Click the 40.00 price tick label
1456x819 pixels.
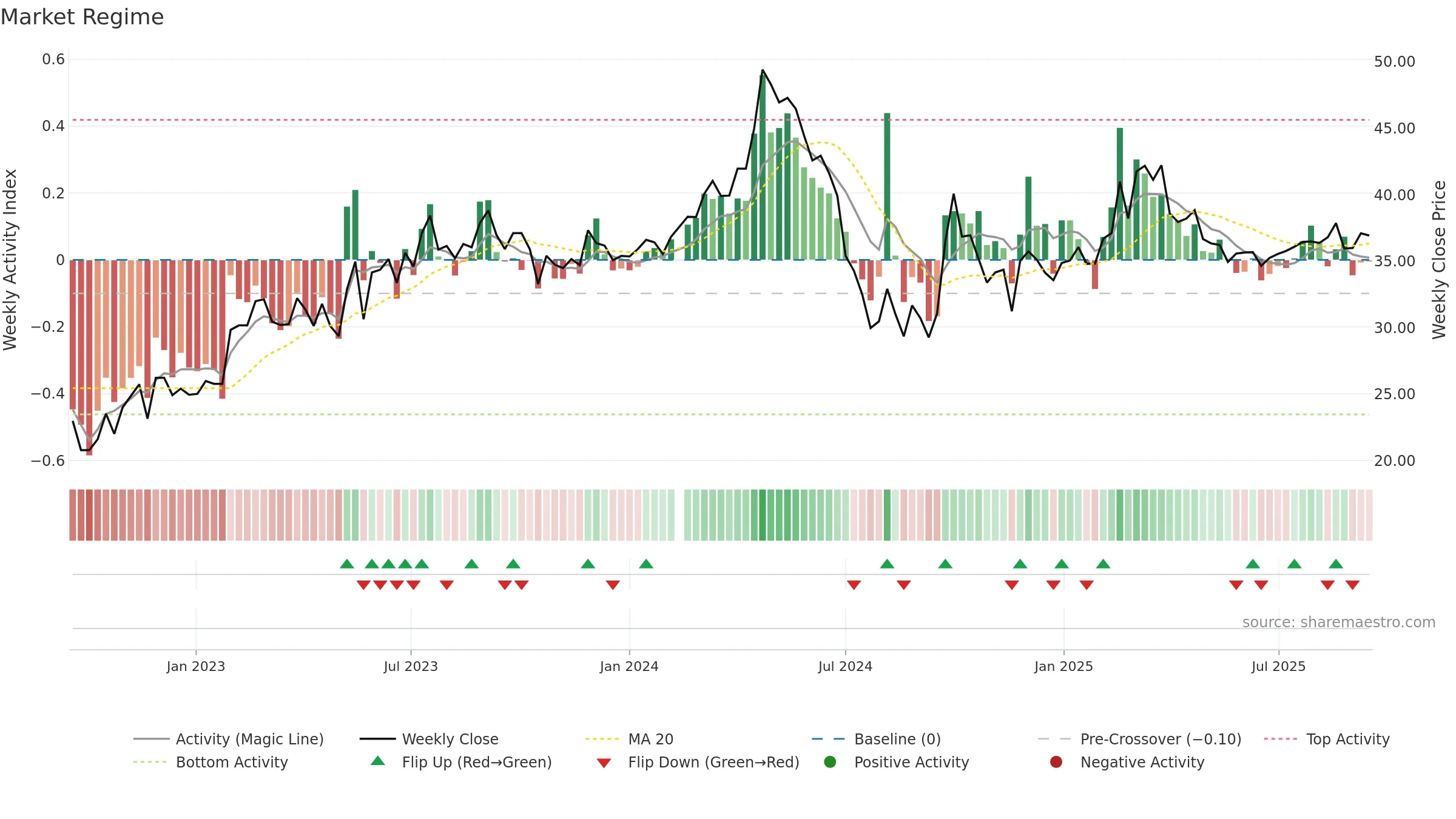[x=1394, y=195]
